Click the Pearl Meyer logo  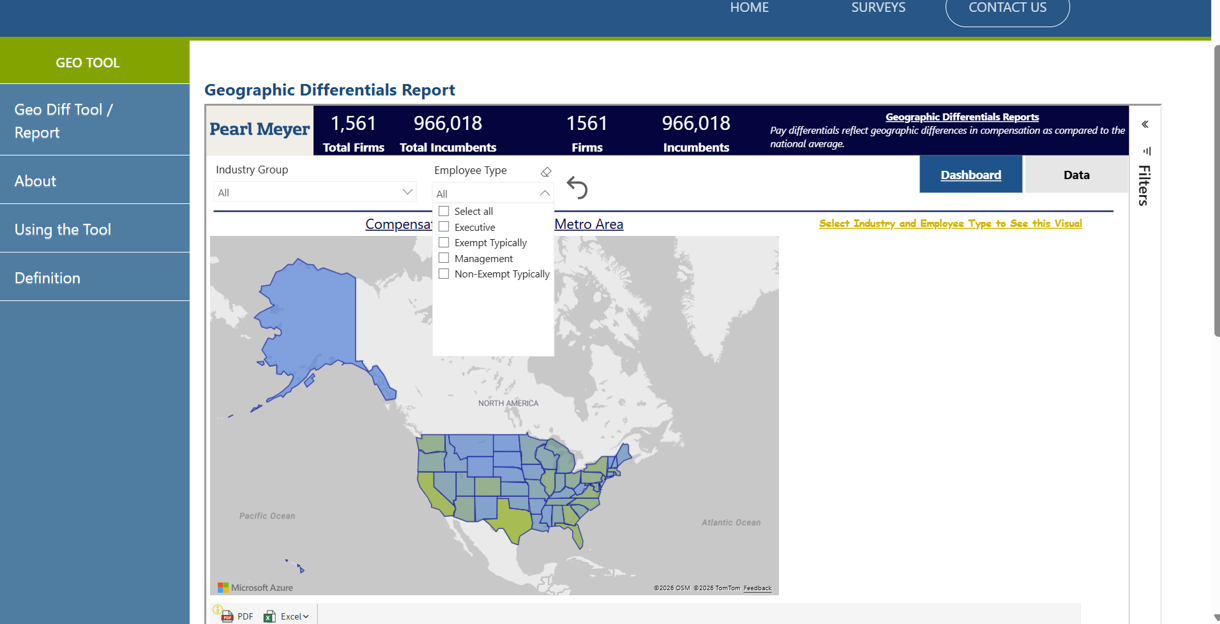point(260,130)
